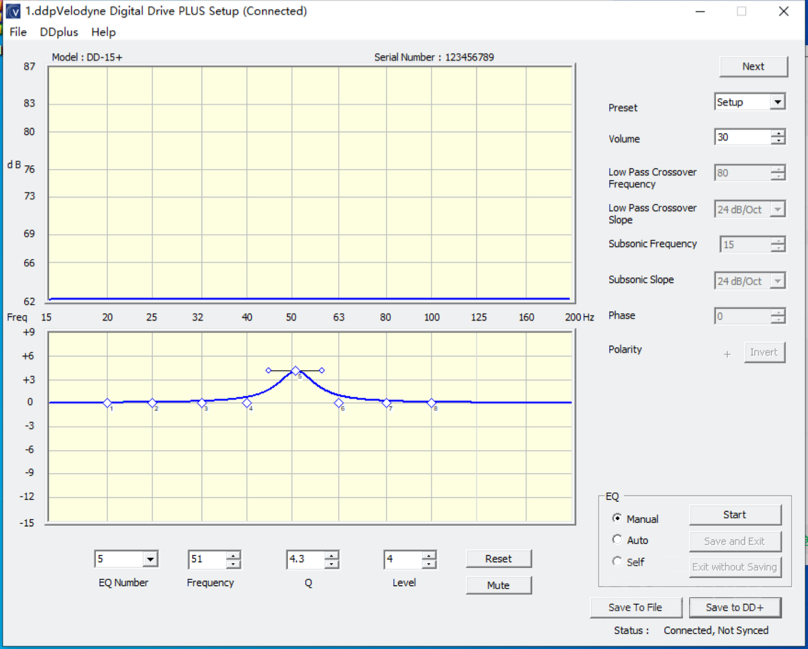Increase Level with up arrow
The height and width of the screenshot is (649, 808).
tap(429, 555)
